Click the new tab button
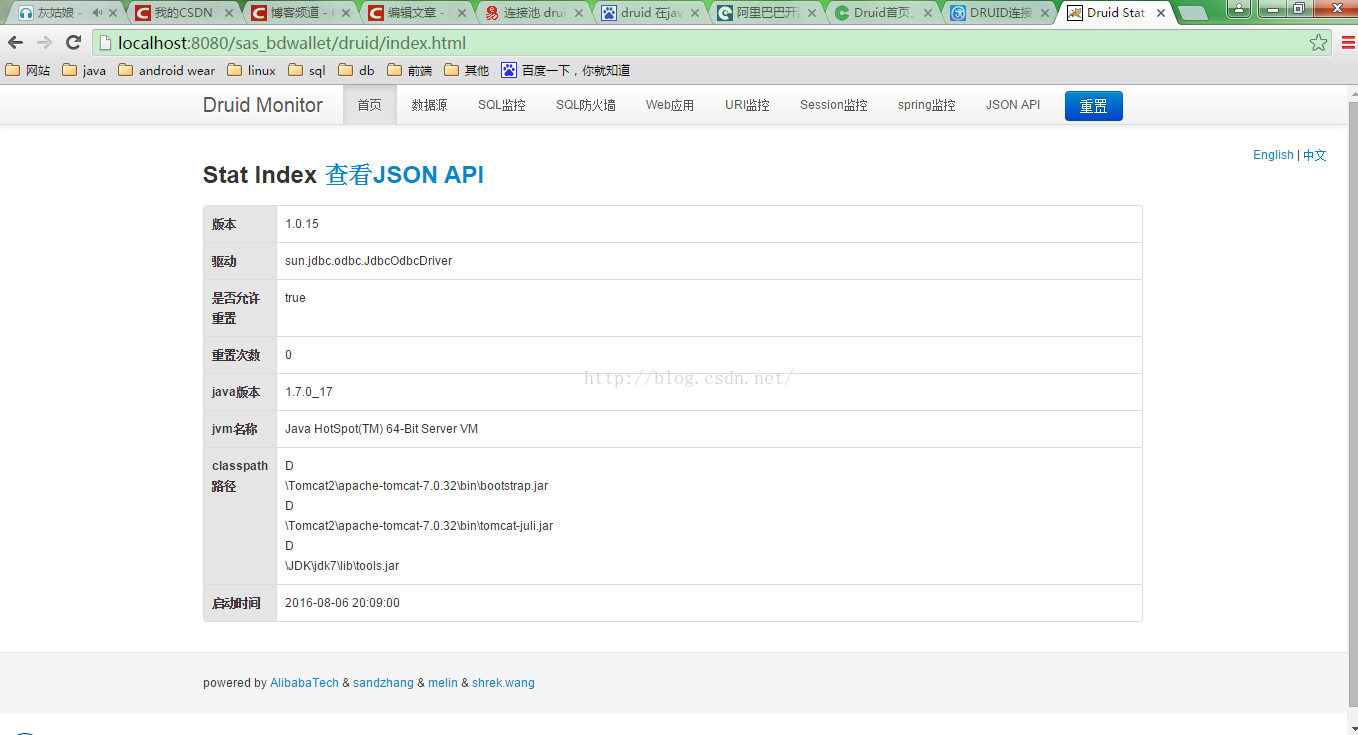The image size is (1358, 735). click(1192, 13)
